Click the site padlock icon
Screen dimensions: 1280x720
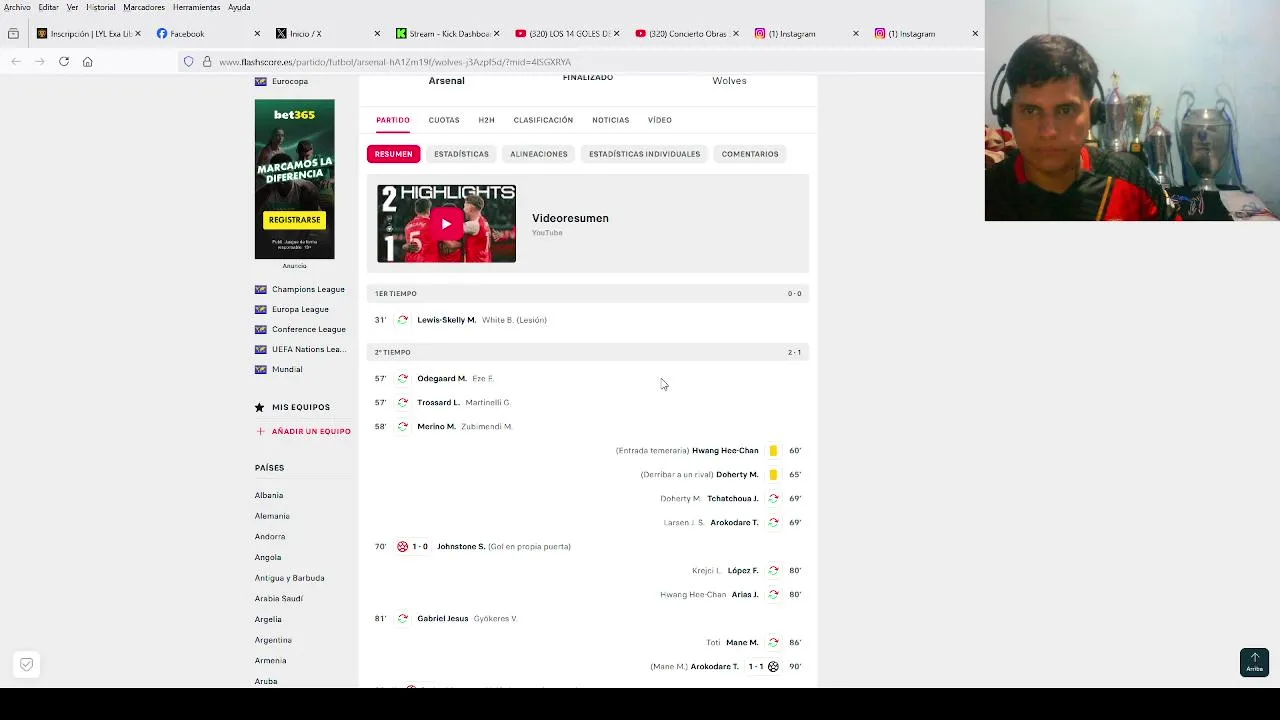[207, 62]
